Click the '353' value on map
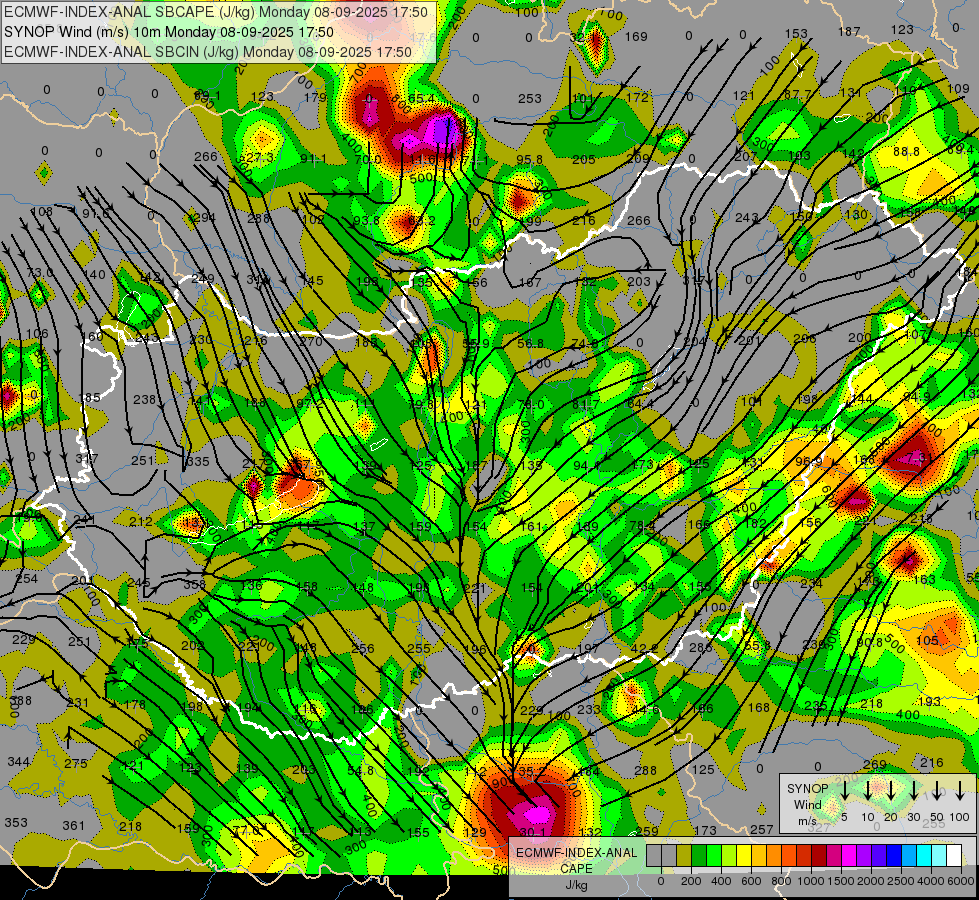Screen dimensions: 979x900 [x=16, y=822]
